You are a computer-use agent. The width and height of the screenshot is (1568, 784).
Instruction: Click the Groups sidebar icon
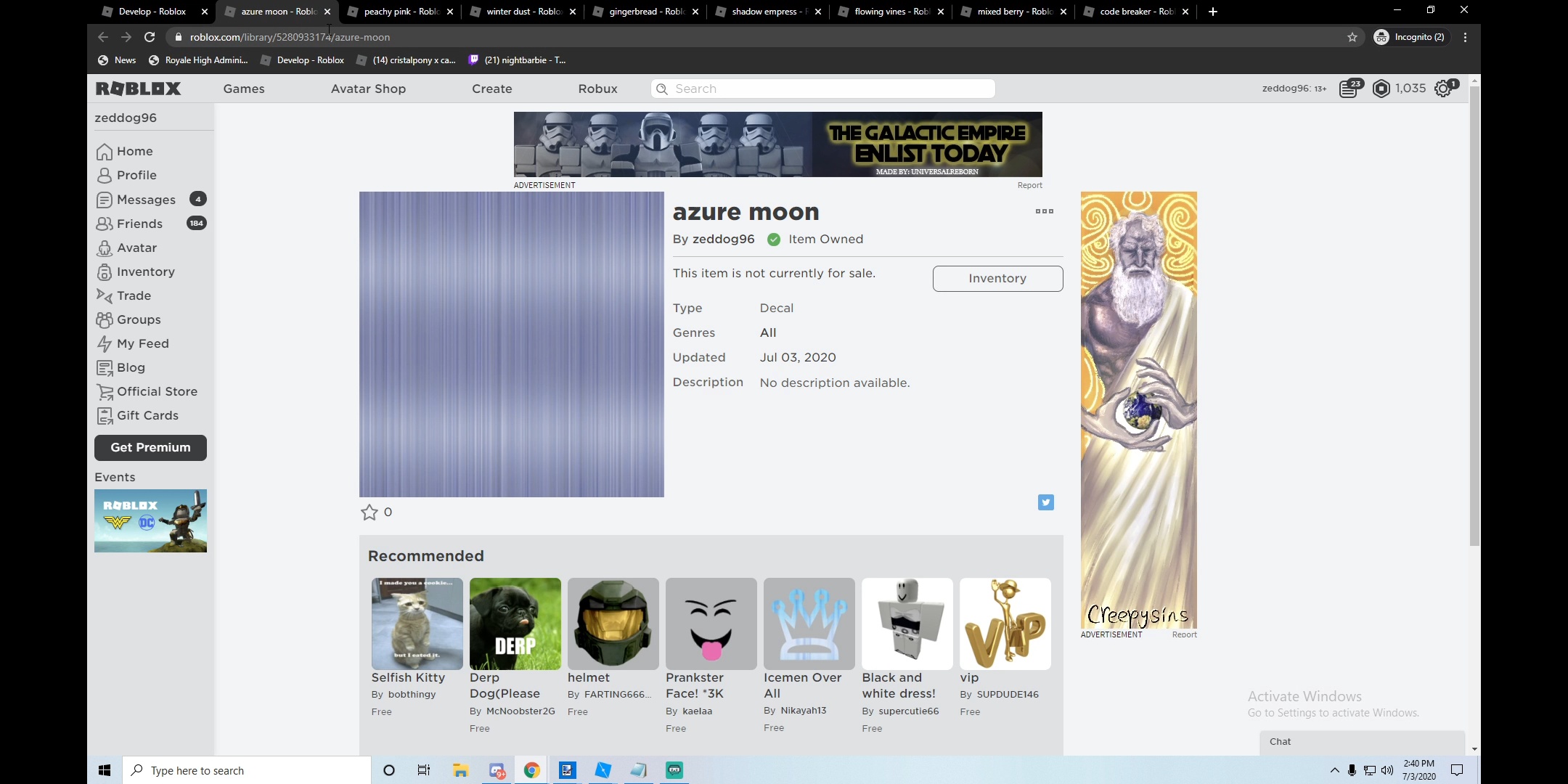(105, 319)
